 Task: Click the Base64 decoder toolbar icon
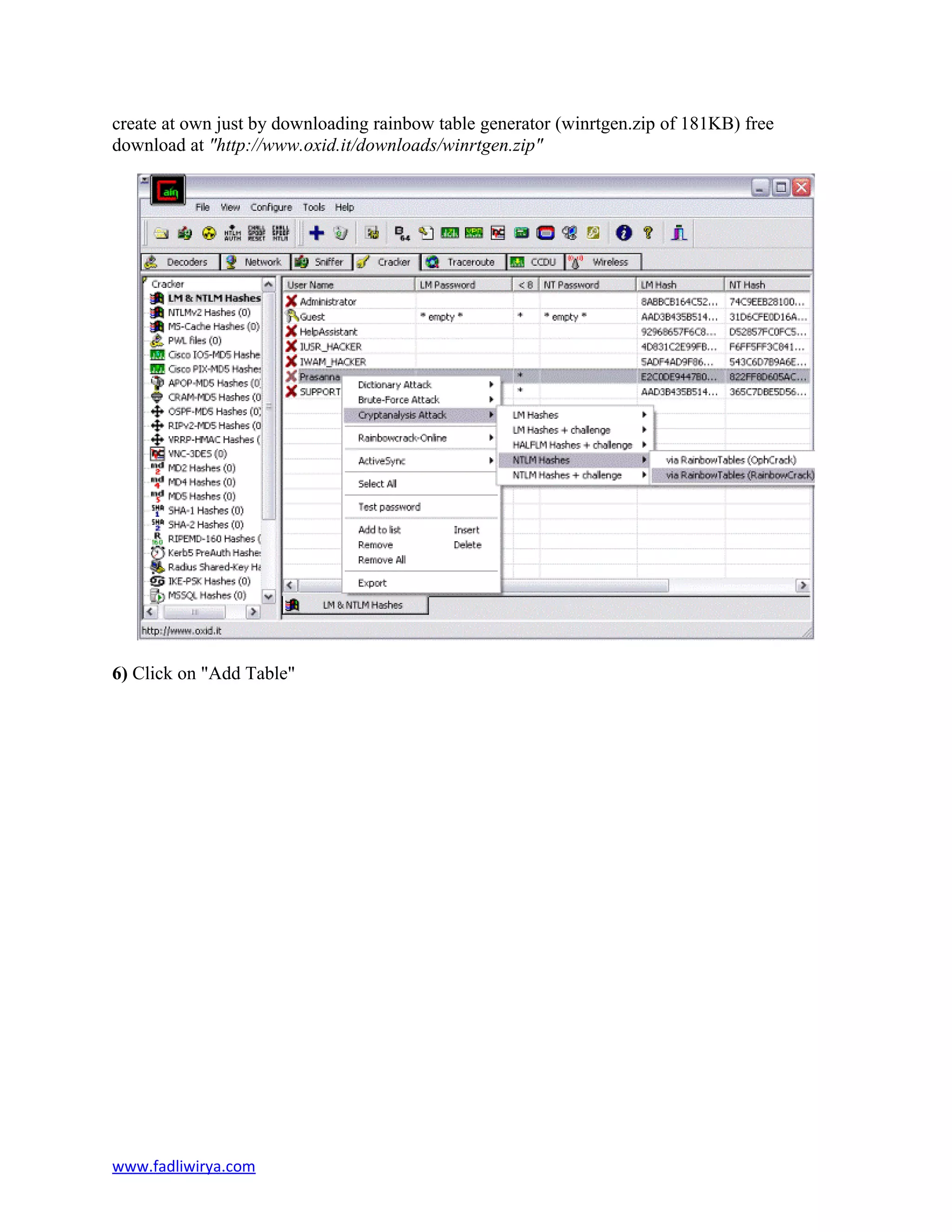402,233
